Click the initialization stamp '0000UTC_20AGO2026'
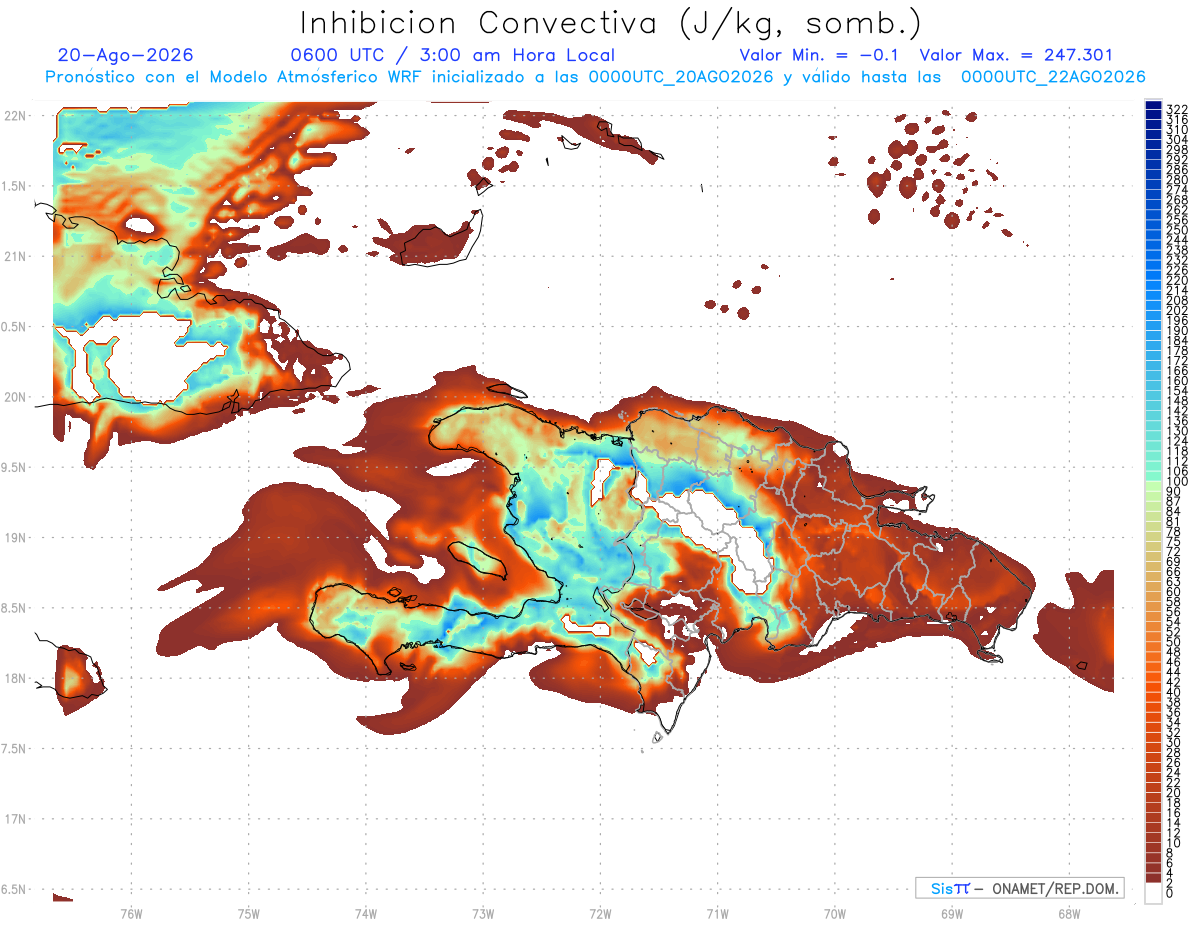The image size is (1200, 927). click(681, 77)
